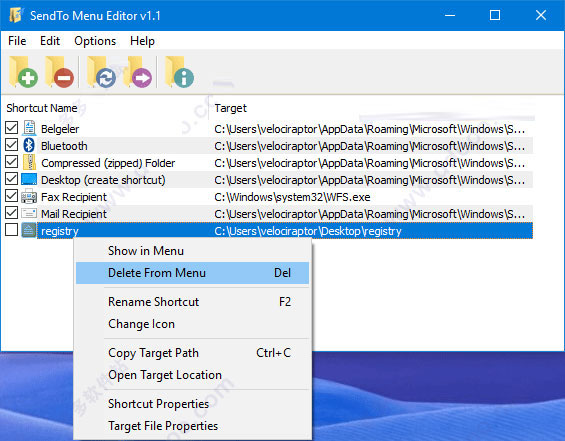
Task: Select the Compressed zipped folder icon
Action: [29, 162]
